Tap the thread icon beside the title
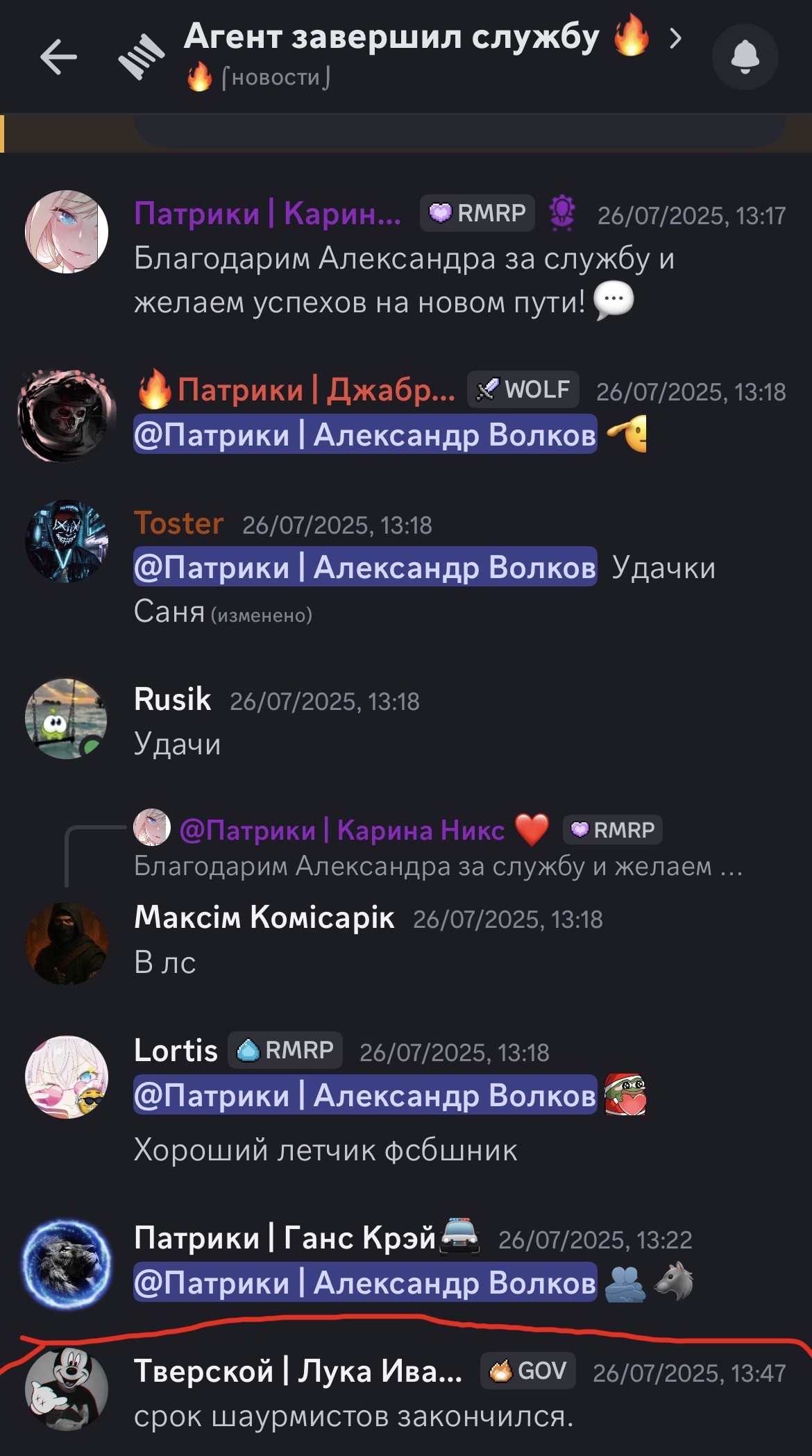Viewport: 812px width, 1456px height. click(x=141, y=57)
